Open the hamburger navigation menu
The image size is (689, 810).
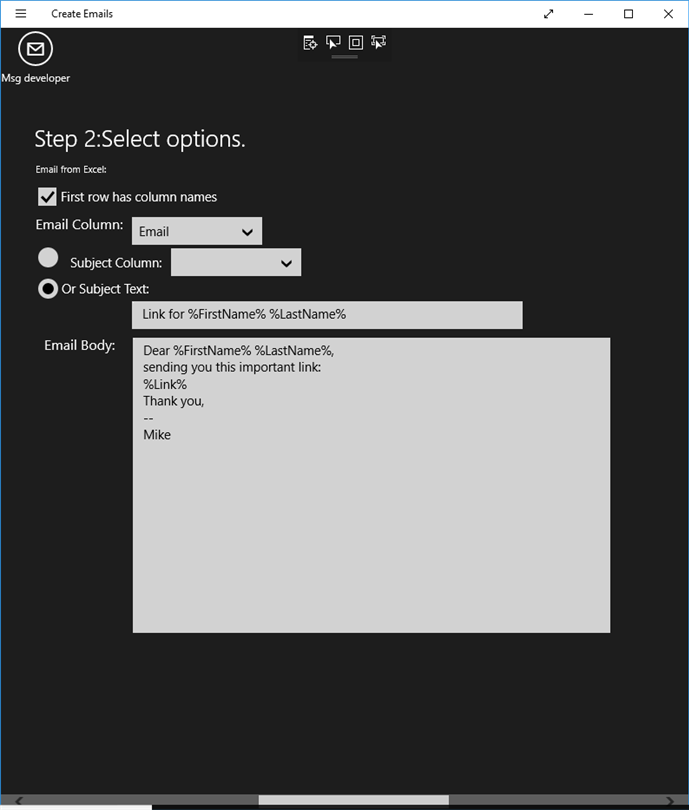(x=21, y=14)
